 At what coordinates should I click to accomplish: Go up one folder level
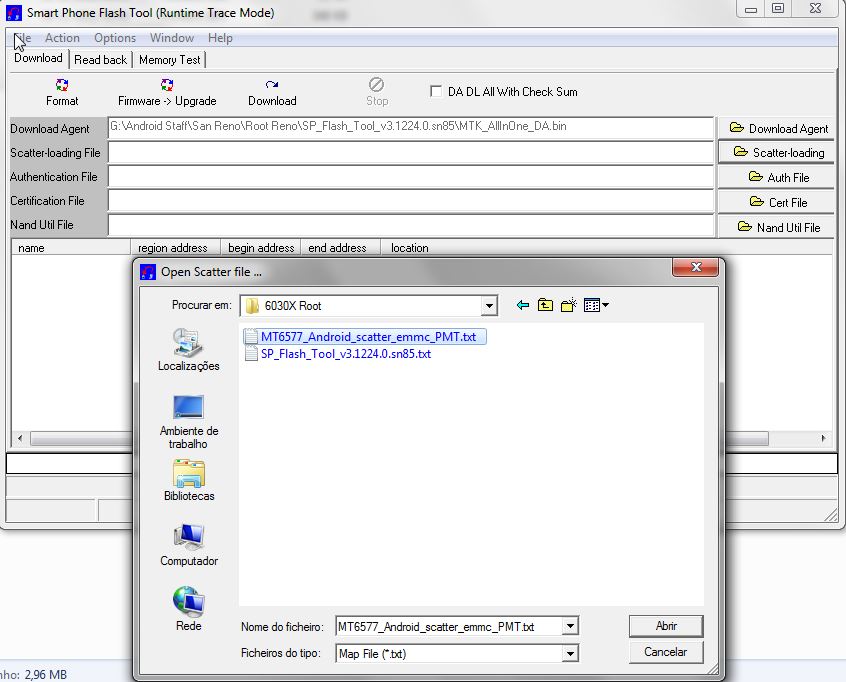(545, 305)
